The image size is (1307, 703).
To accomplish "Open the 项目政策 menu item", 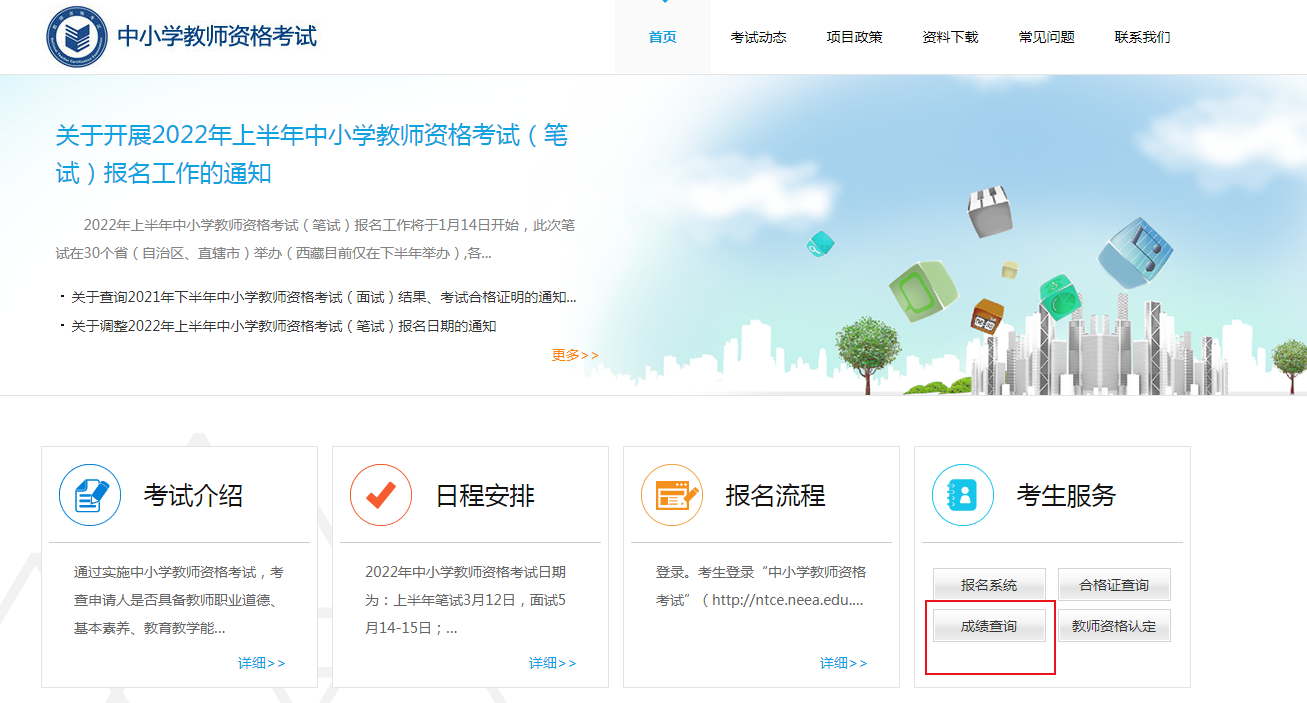I will pyautogui.click(x=854, y=37).
